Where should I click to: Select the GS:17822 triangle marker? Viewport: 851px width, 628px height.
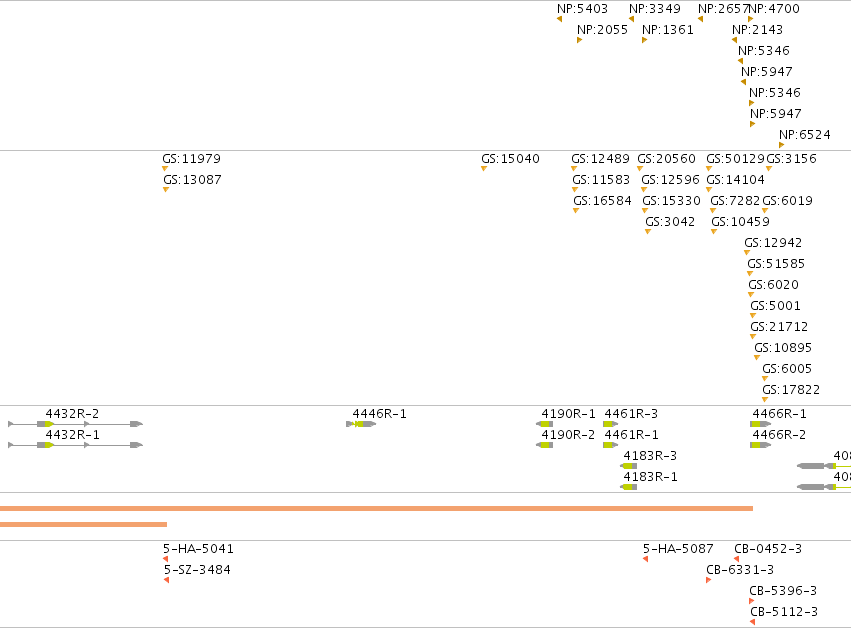click(765, 399)
